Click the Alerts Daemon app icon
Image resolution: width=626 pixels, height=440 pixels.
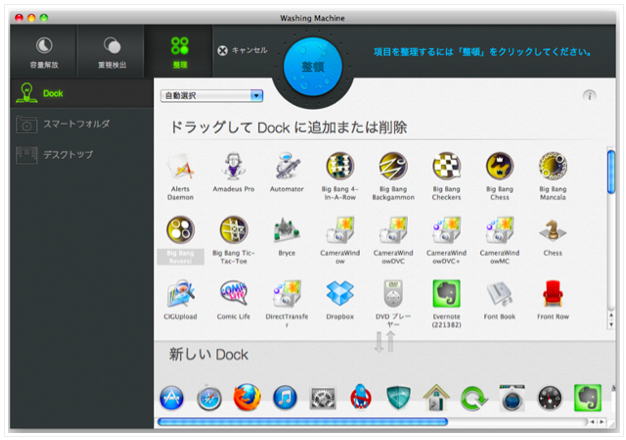pos(180,166)
